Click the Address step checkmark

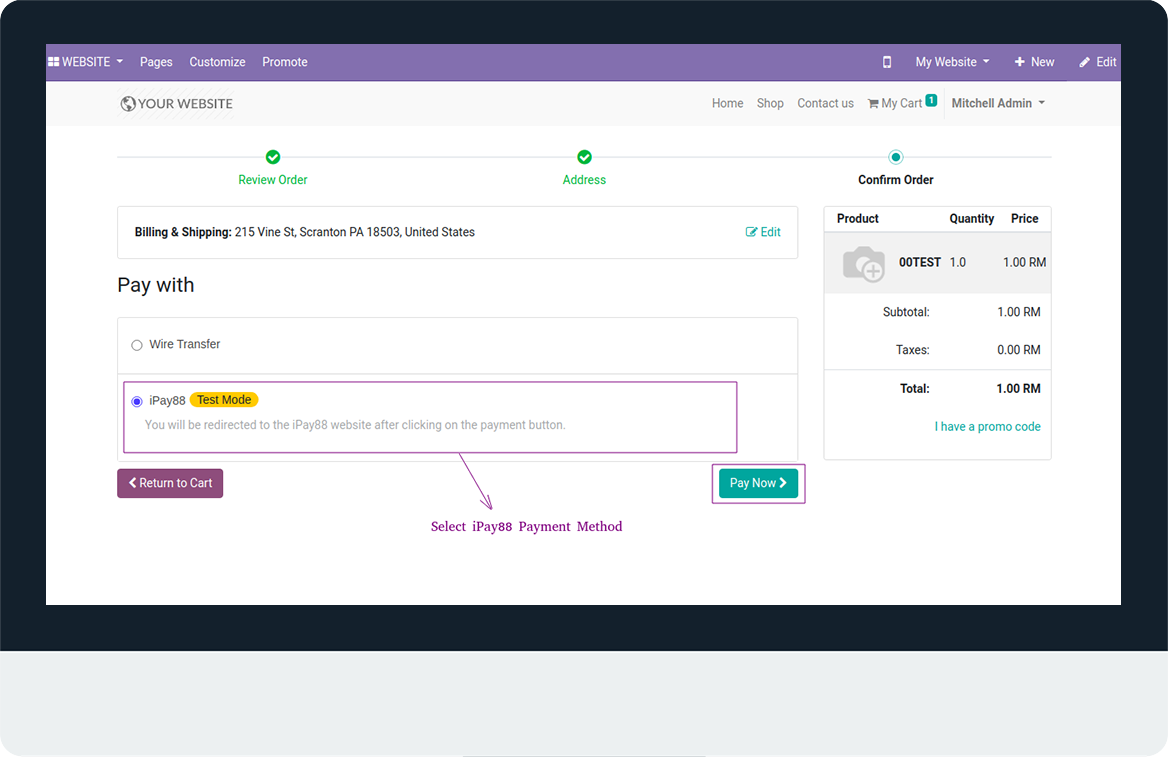pos(585,157)
